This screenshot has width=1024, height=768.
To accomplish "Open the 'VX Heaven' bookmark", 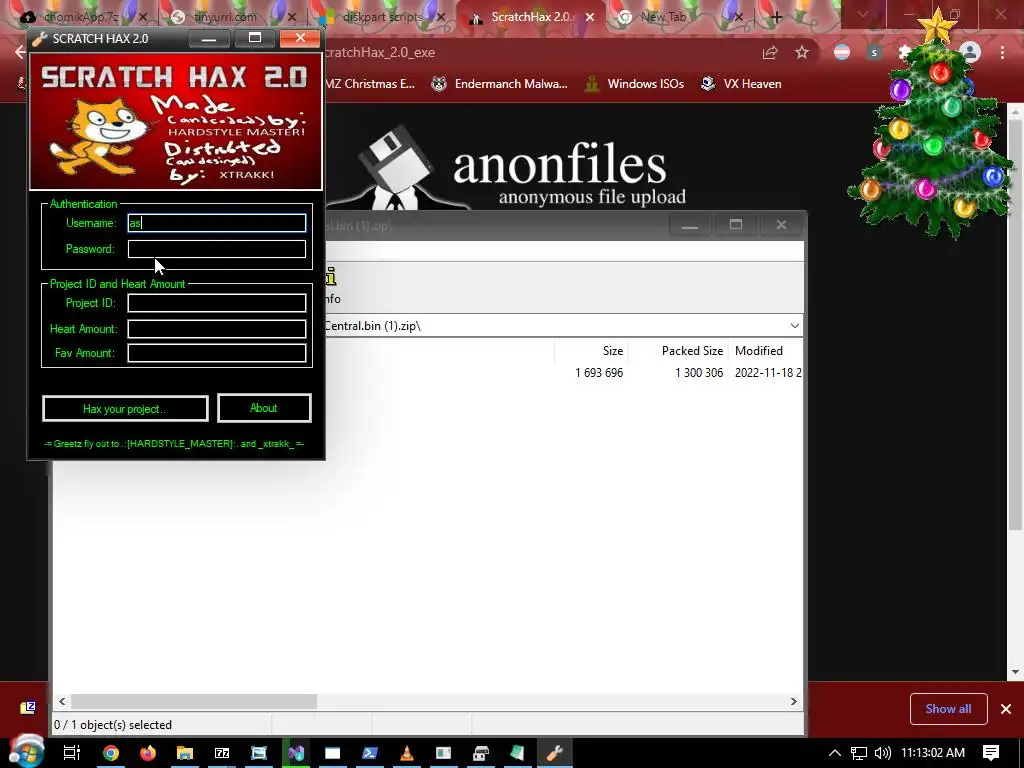I will [741, 84].
